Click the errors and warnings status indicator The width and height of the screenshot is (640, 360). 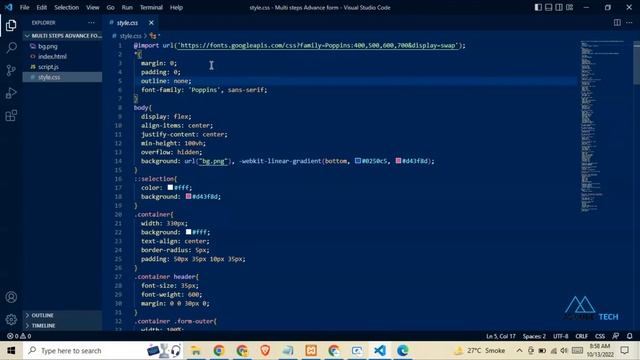19,336
